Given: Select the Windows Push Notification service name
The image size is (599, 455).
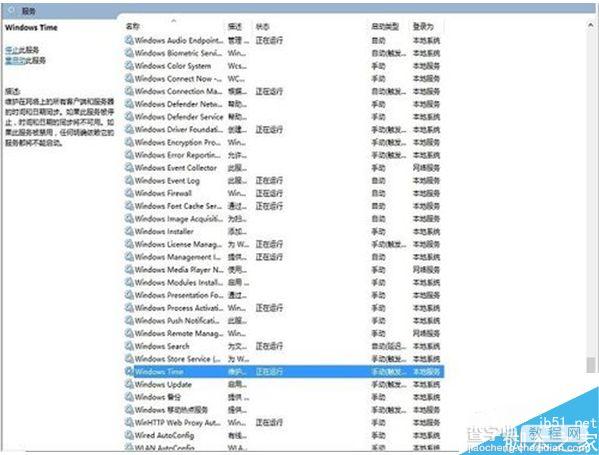Looking at the screenshot, I should pos(177,320).
